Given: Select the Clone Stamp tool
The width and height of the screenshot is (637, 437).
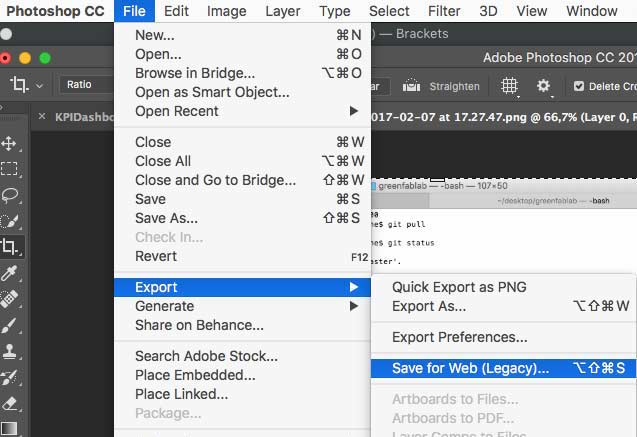Looking at the screenshot, I should (x=10, y=351).
